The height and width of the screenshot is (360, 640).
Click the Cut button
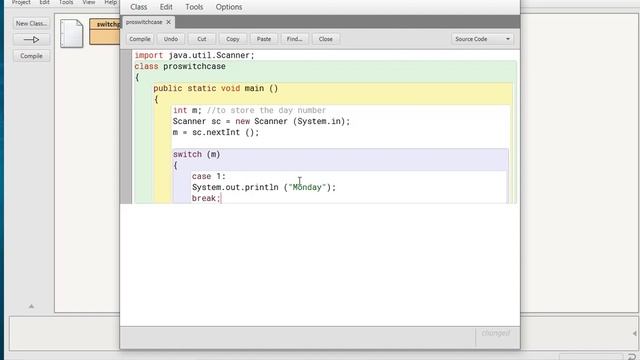202,39
